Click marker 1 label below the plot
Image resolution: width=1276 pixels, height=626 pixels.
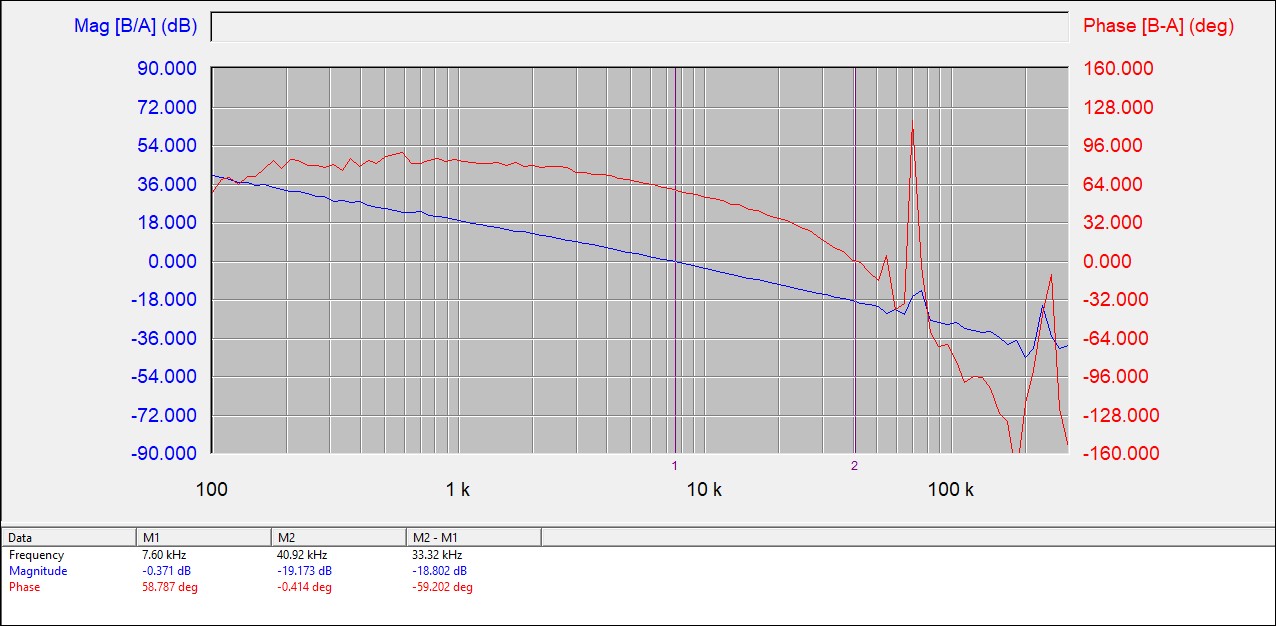tap(675, 466)
